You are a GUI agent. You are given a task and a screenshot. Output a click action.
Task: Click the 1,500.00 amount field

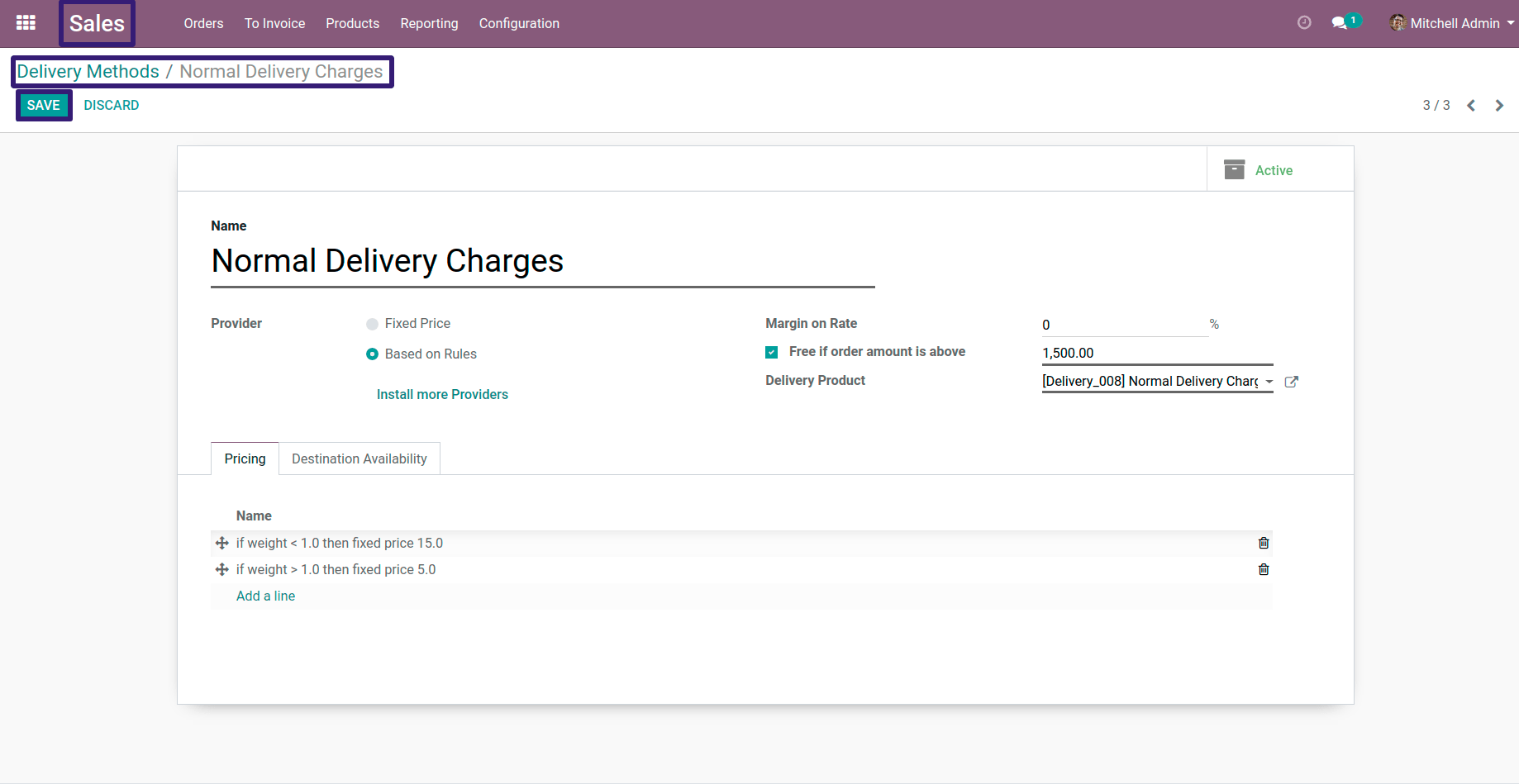(x=1157, y=353)
